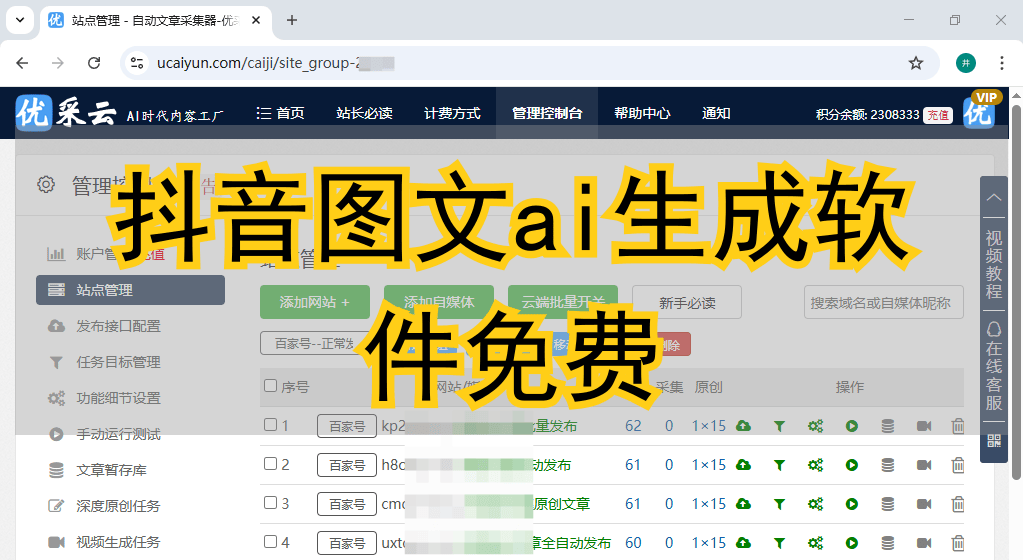1023x560 pixels.
Task: Open the 百家号--正常发 filter dropdown
Action: pyautogui.click(x=308, y=344)
